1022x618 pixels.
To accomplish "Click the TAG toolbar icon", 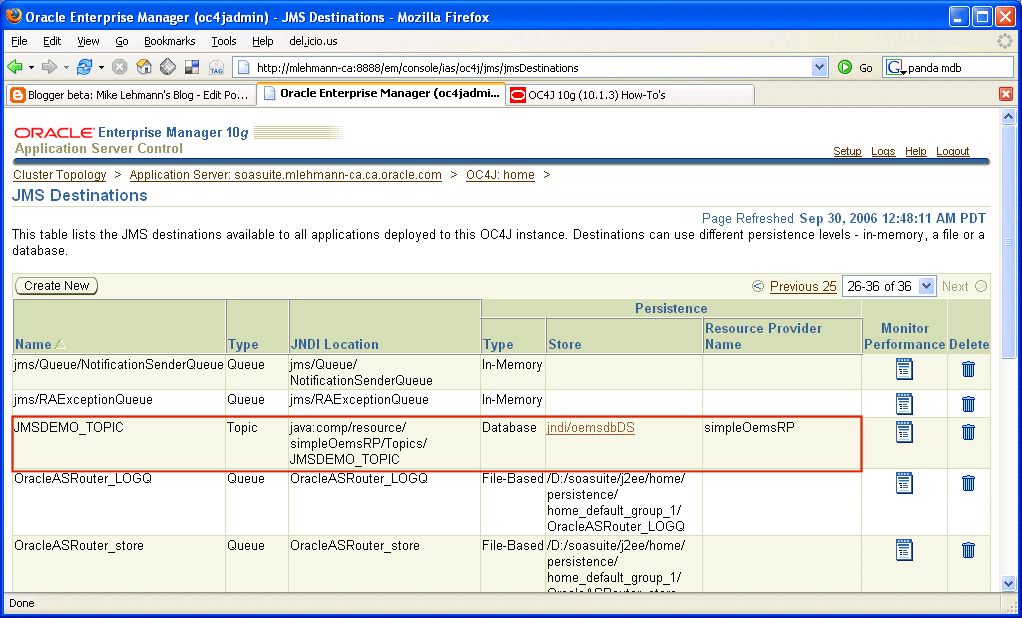I will 216,67.
